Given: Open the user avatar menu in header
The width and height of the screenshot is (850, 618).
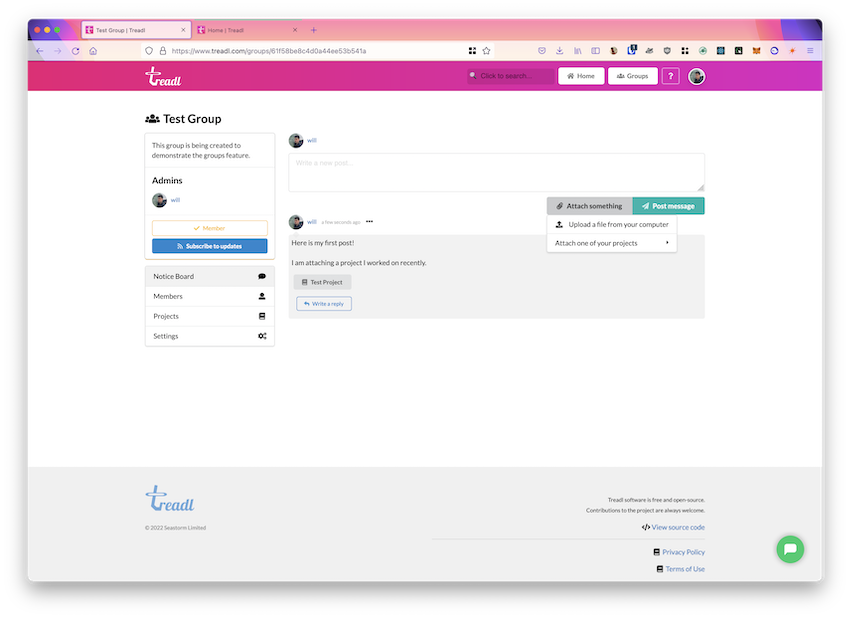Looking at the screenshot, I should pyautogui.click(x=696, y=76).
